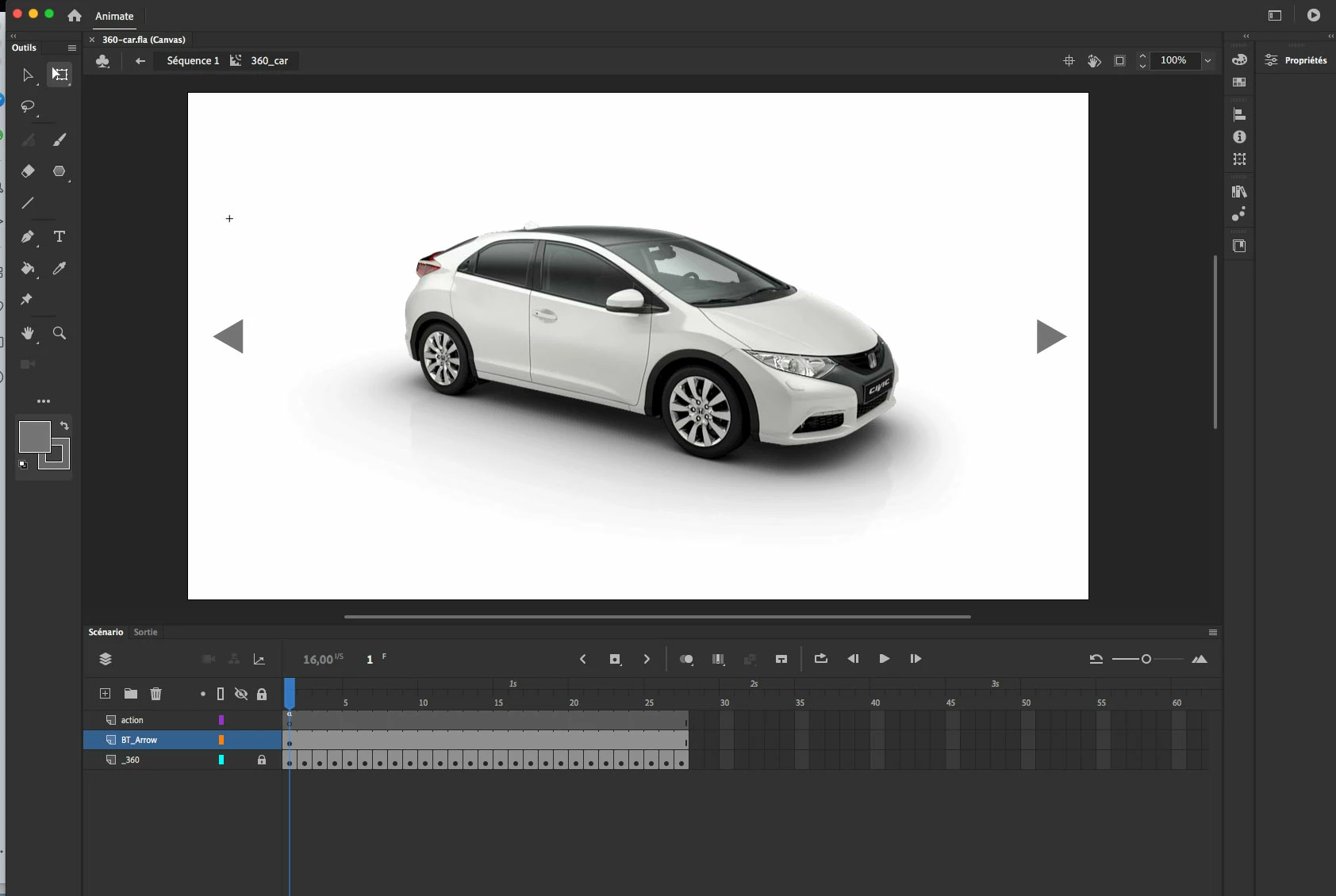Open the edit symbols list
1336x896 pixels.
click(x=102, y=61)
